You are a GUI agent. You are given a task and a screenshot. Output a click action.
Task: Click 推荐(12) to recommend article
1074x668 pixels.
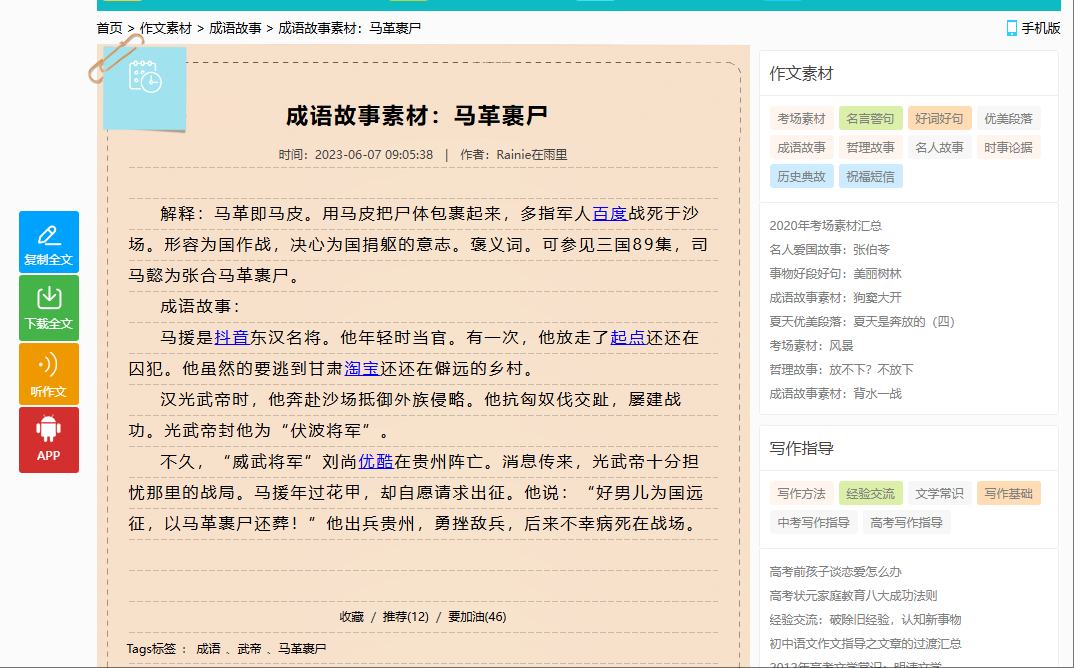pyautogui.click(x=405, y=617)
